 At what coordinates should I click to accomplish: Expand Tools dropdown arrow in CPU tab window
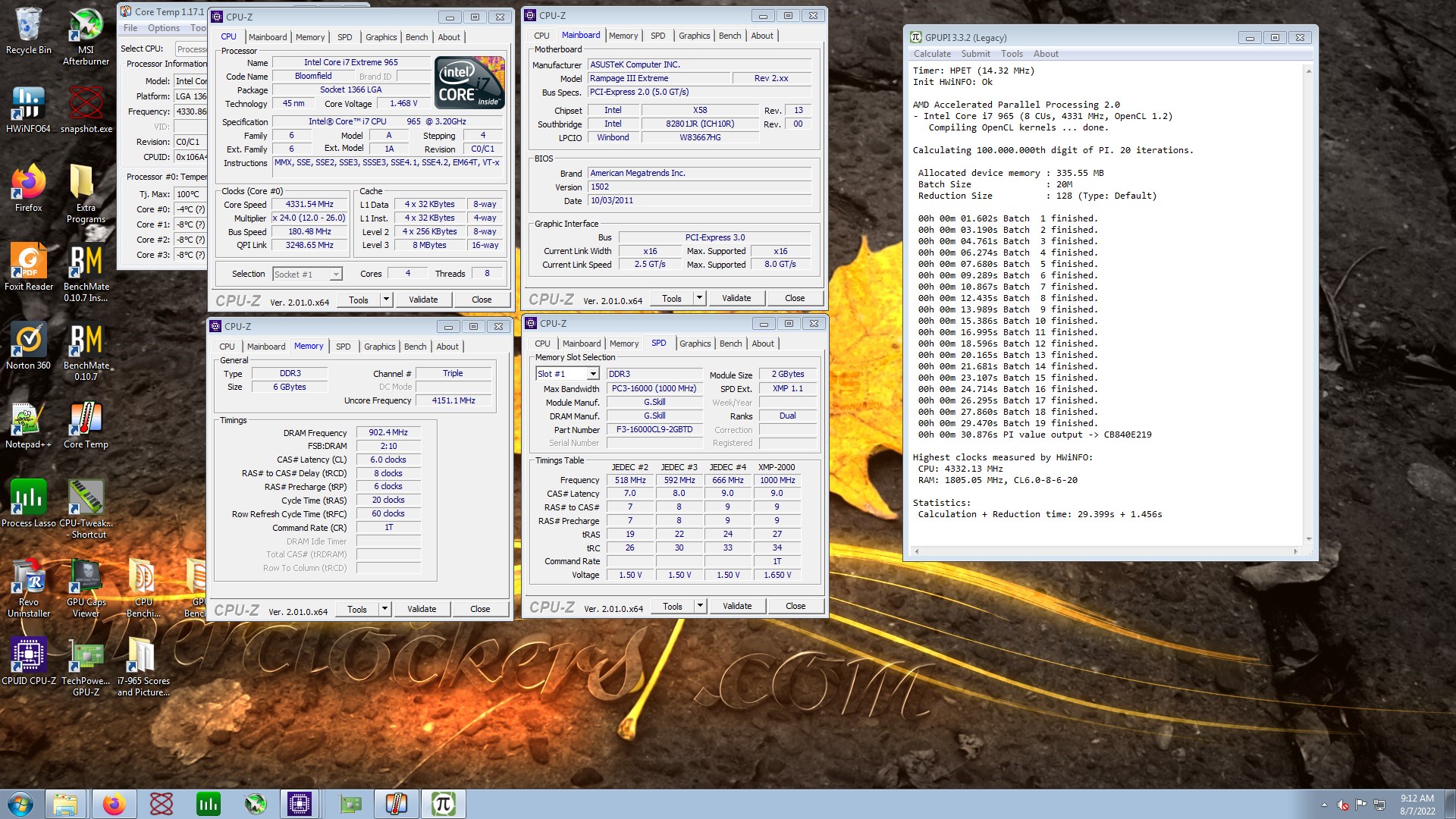(x=386, y=300)
